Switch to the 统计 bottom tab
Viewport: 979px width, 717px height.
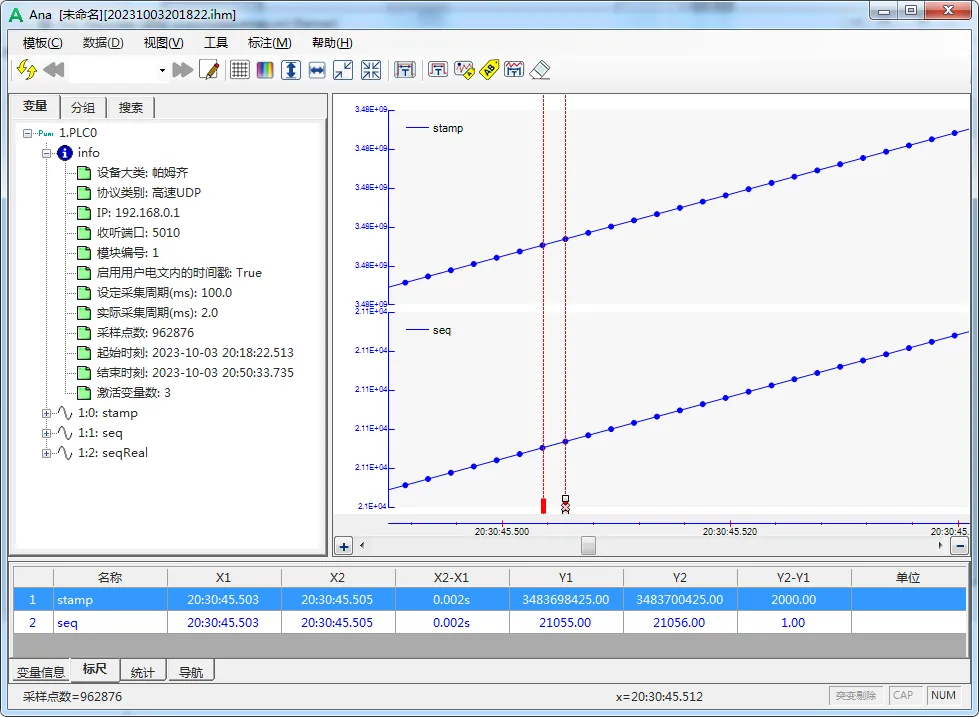click(x=143, y=672)
